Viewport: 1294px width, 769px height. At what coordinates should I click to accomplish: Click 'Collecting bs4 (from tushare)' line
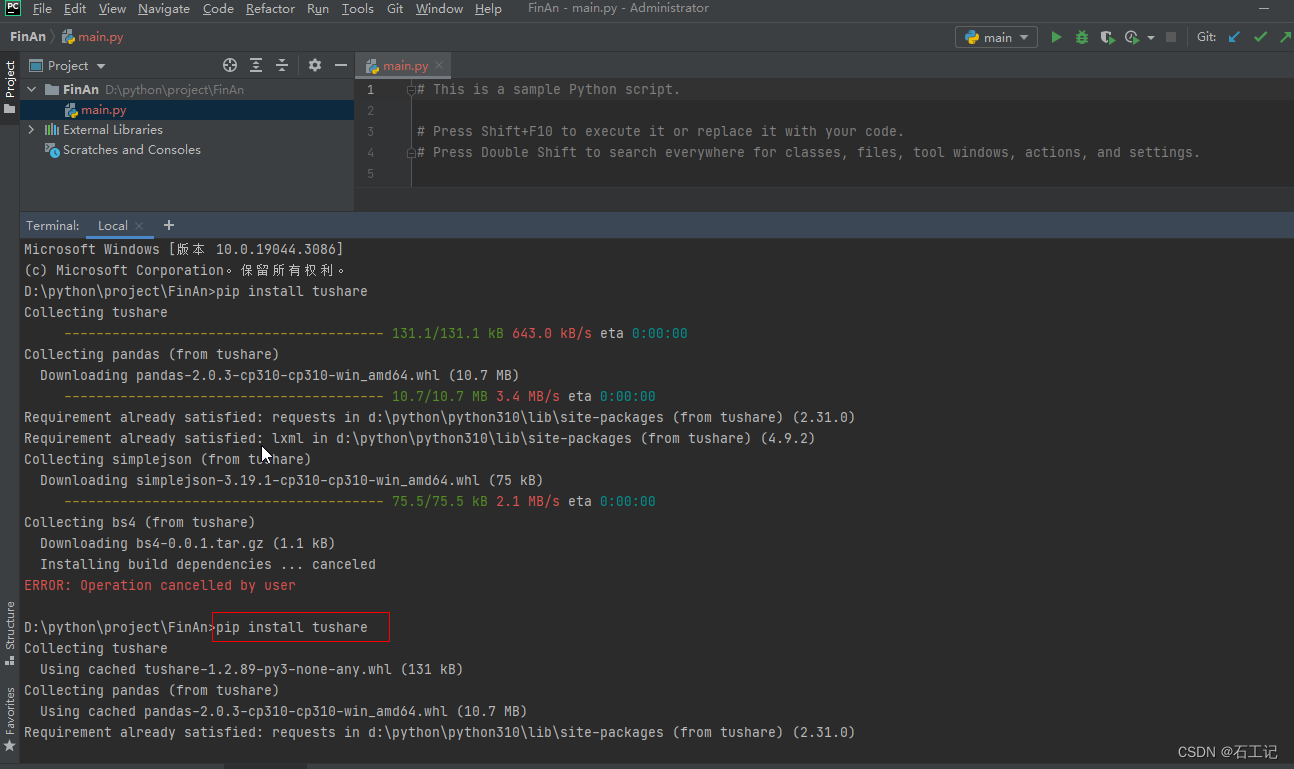point(140,523)
